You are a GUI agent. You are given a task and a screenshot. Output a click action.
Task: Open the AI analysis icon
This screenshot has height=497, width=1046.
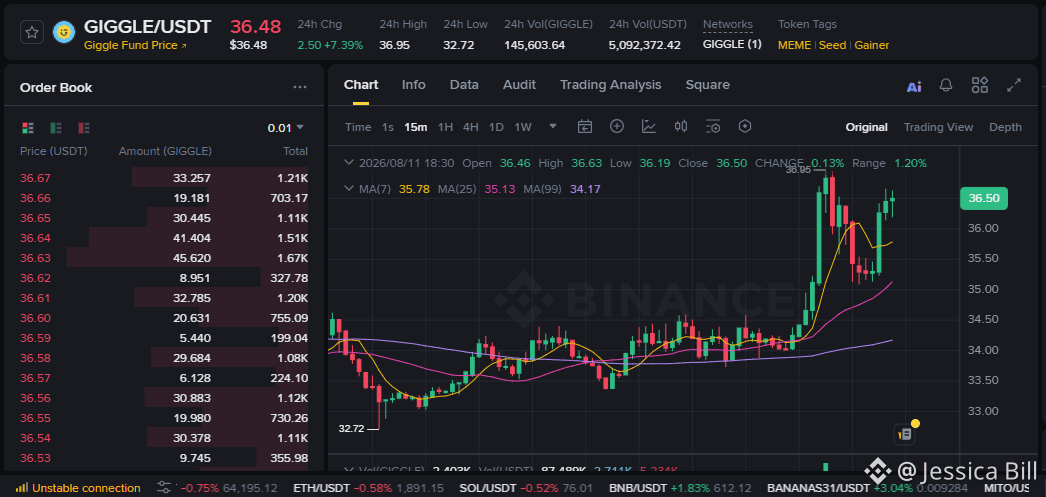[x=914, y=86]
